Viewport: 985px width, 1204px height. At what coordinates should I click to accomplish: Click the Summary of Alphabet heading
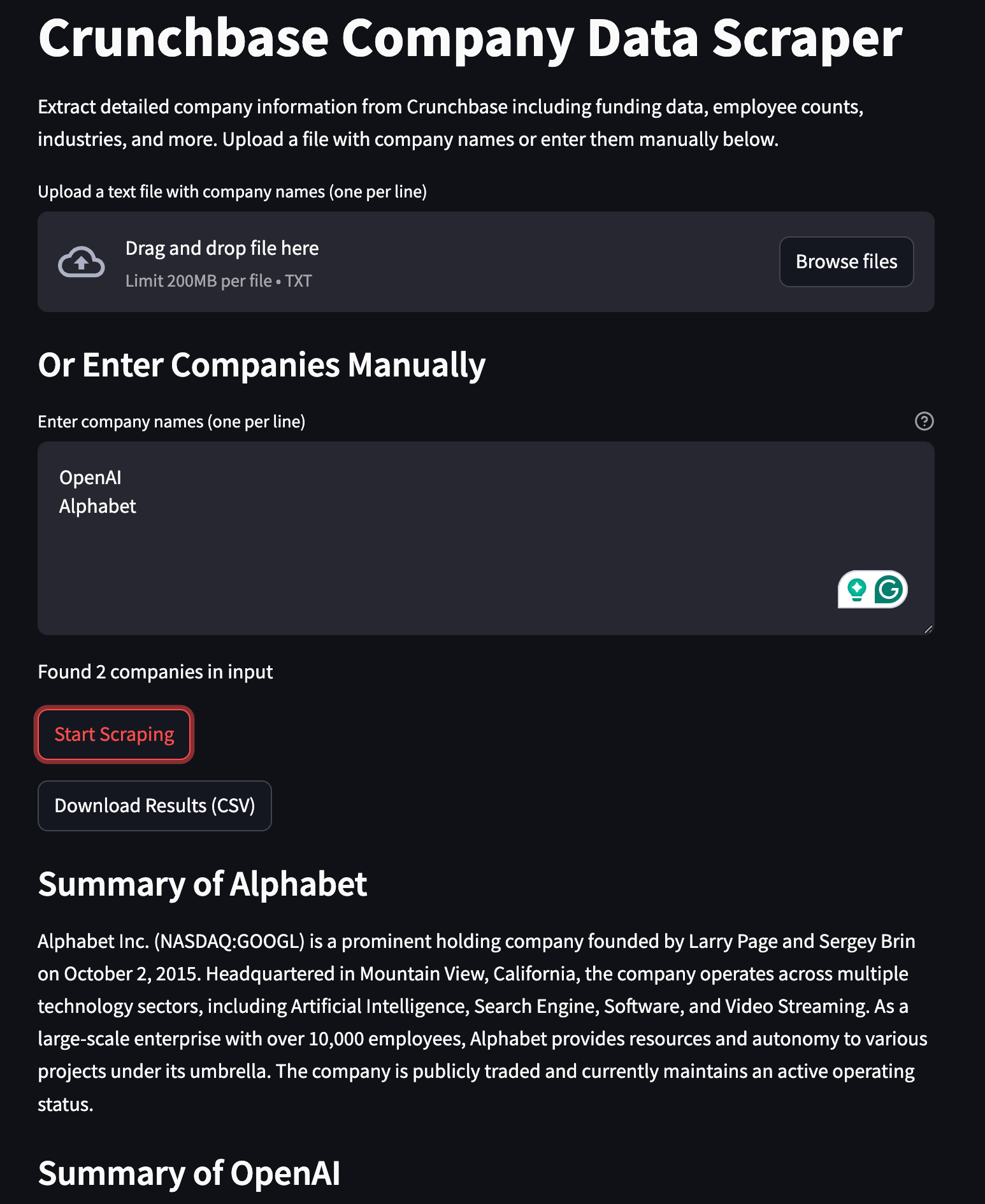[x=202, y=884]
